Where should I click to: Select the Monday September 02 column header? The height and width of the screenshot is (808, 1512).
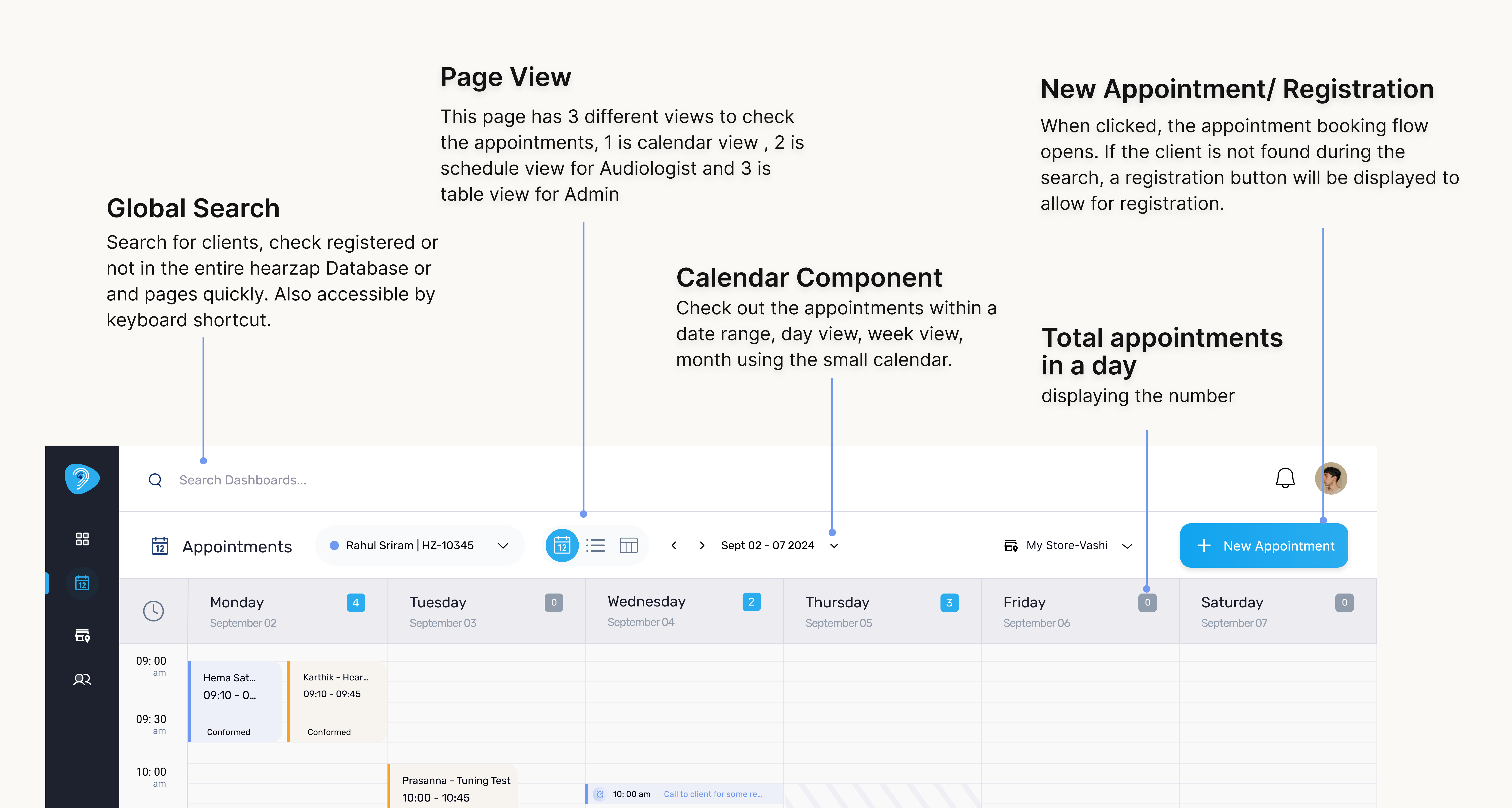coord(288,611)
